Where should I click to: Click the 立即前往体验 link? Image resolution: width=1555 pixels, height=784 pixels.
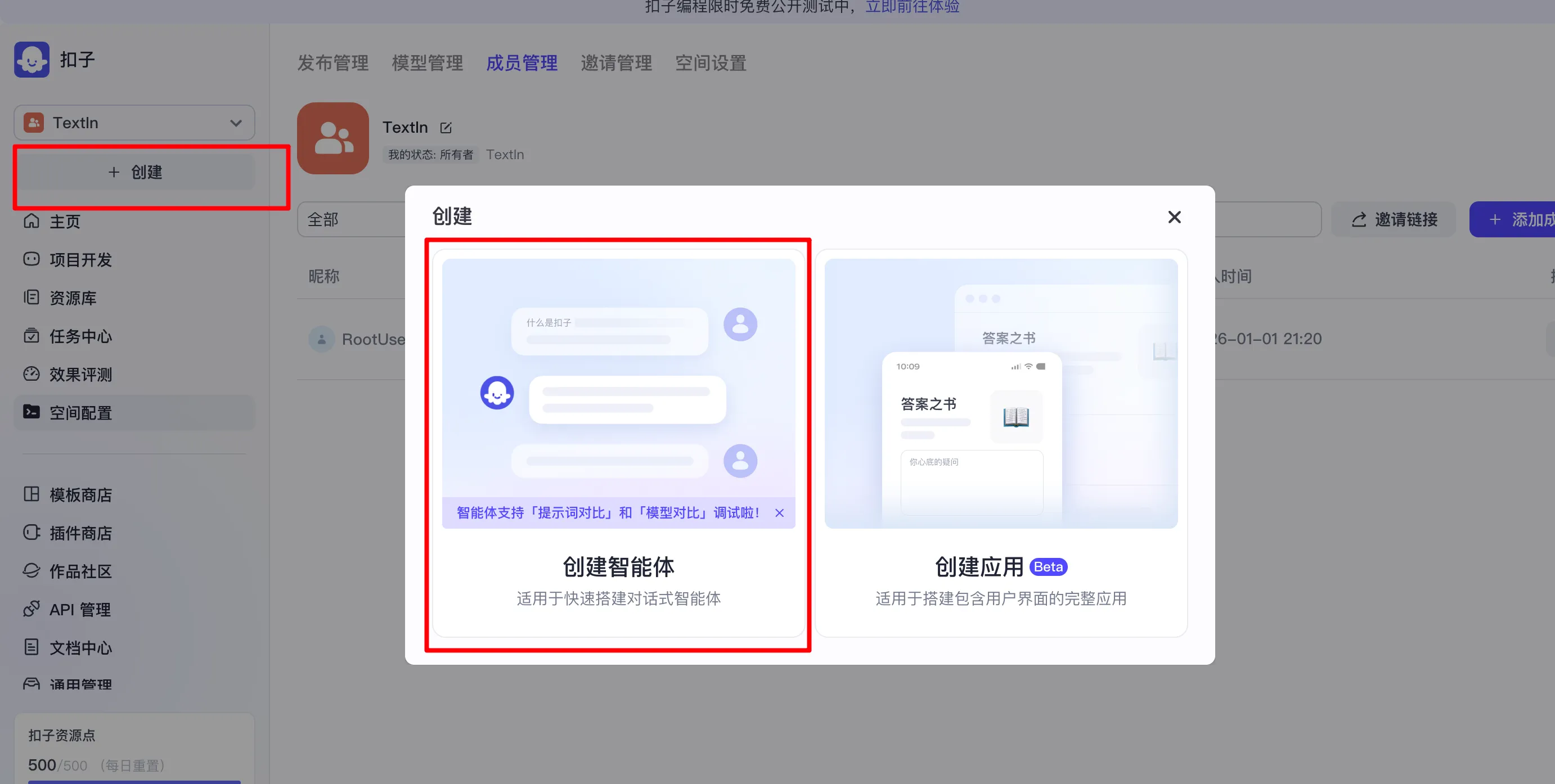pyautogui.click(x=912, y=7)
